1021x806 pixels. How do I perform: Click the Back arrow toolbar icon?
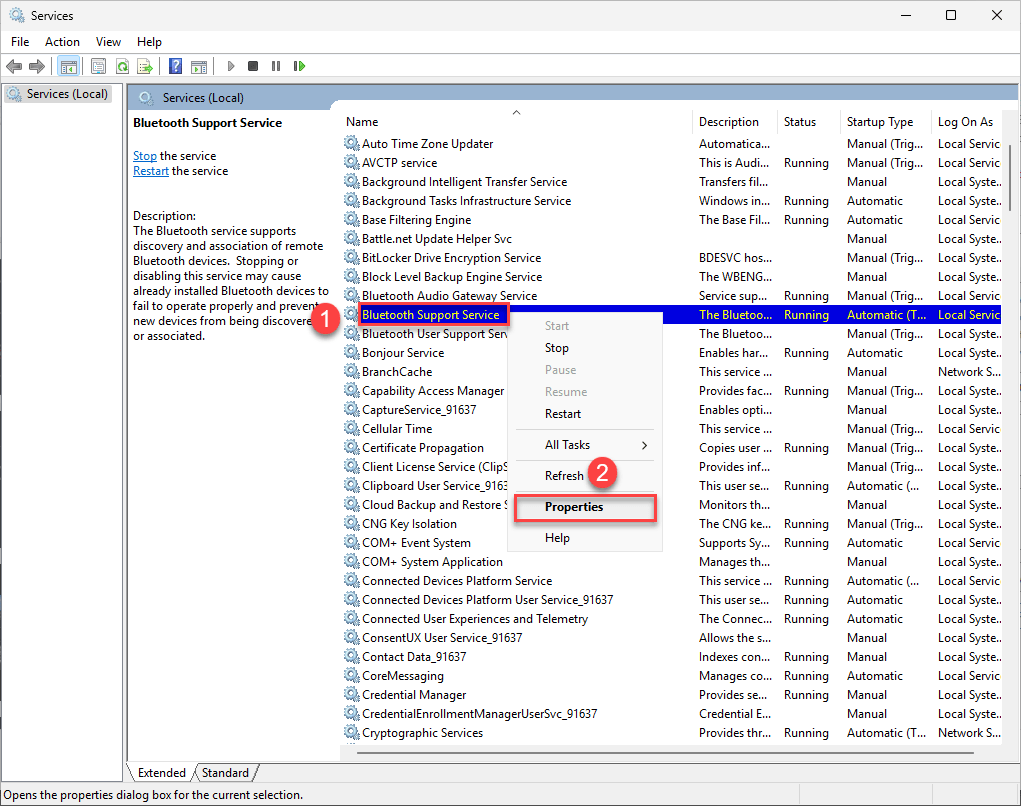(x=14, y=66)
